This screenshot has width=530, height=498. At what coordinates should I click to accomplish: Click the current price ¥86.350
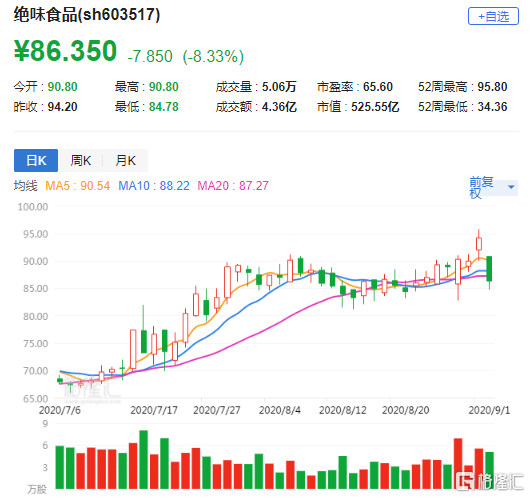tap(65, 51)
